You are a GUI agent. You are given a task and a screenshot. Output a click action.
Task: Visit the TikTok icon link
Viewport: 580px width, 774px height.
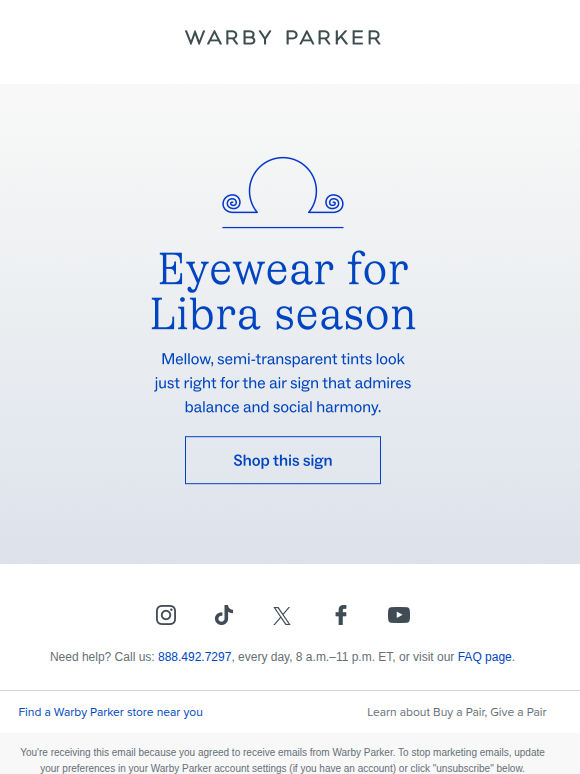[x=224, y=615]
